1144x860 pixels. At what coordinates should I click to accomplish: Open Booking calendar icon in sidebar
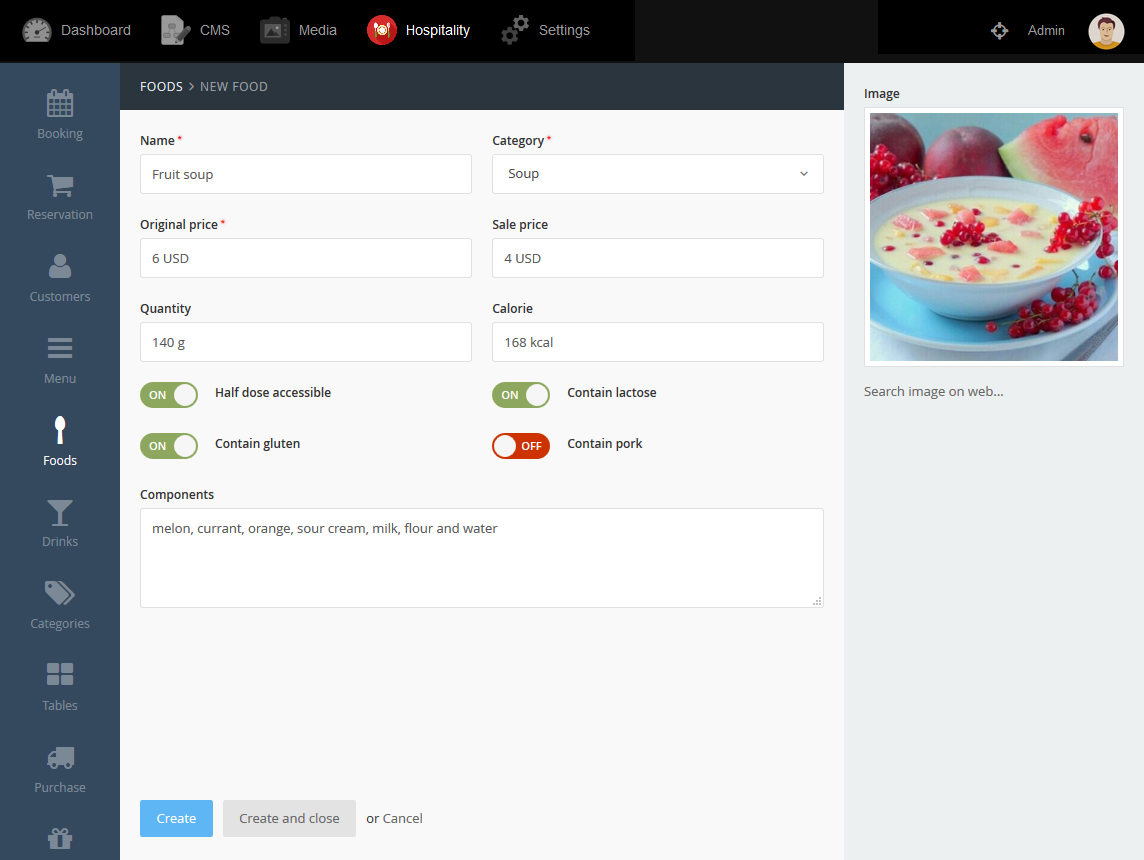[60, 104]
